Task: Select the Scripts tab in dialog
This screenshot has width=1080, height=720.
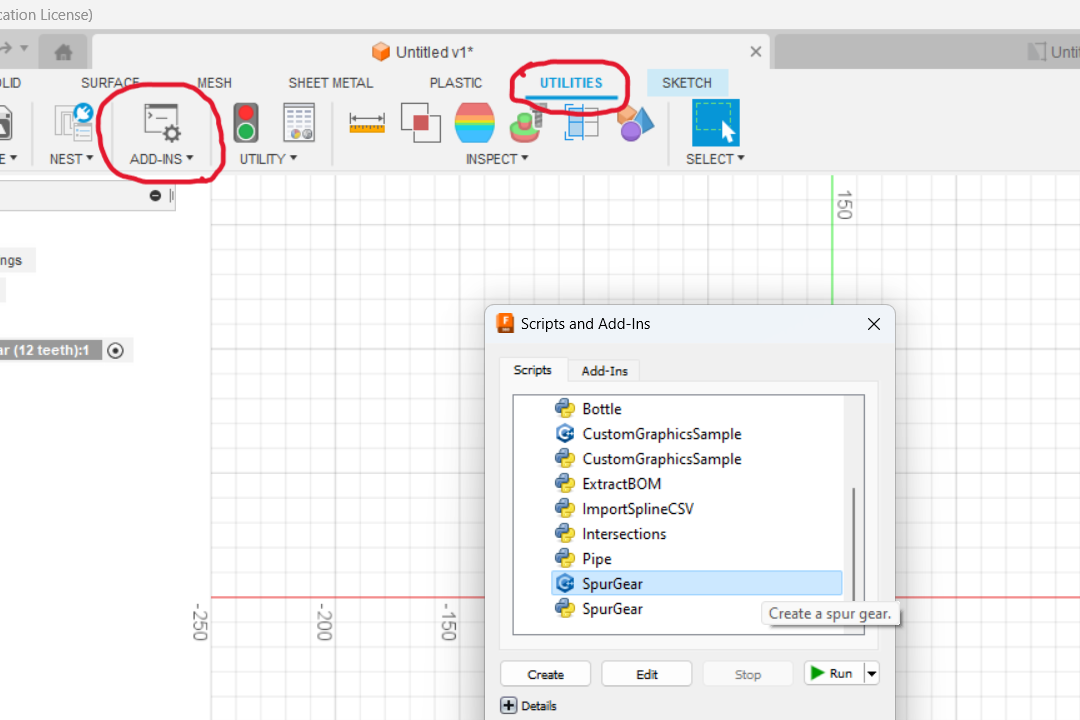Action: tap(532, 370)
